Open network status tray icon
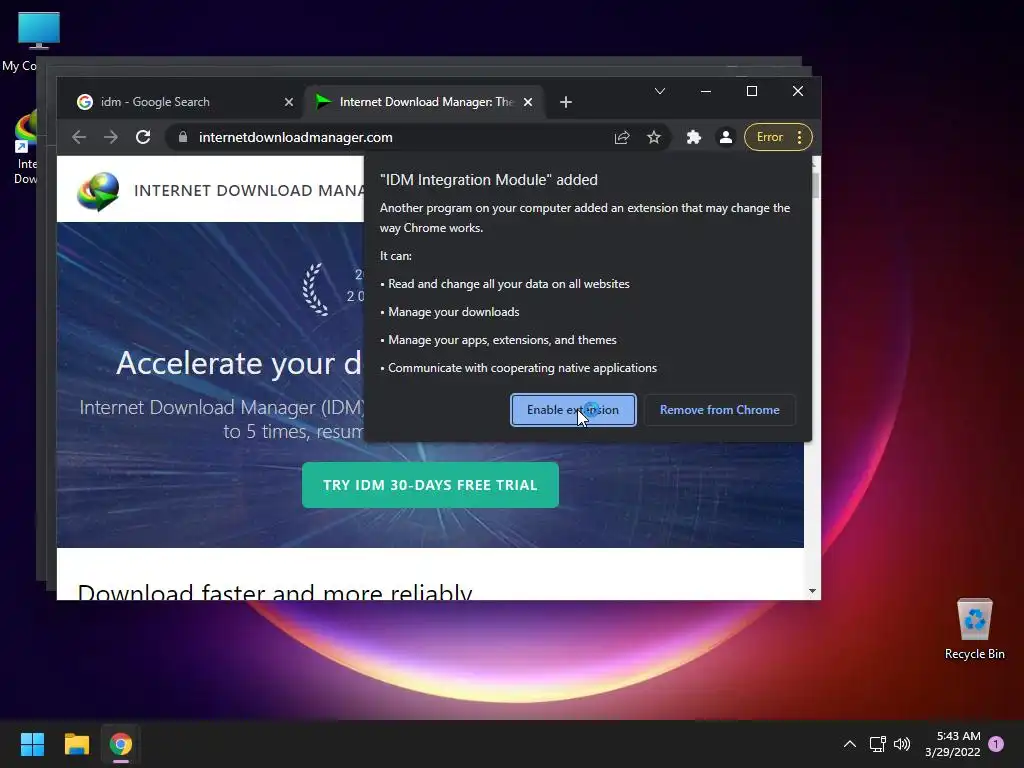Viewport: 1024px width, 768px height. pyautogui.click(x=877, y=744)
